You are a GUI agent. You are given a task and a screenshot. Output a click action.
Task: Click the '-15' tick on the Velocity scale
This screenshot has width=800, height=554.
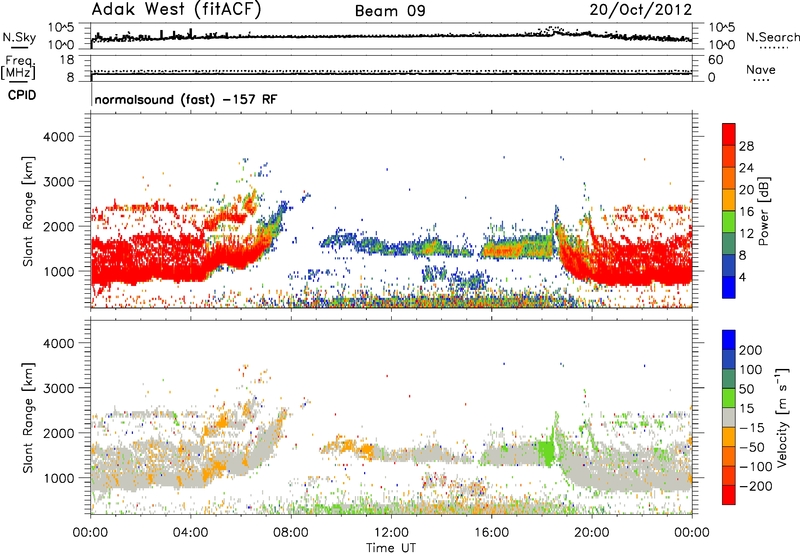click(x=751, y=427)
